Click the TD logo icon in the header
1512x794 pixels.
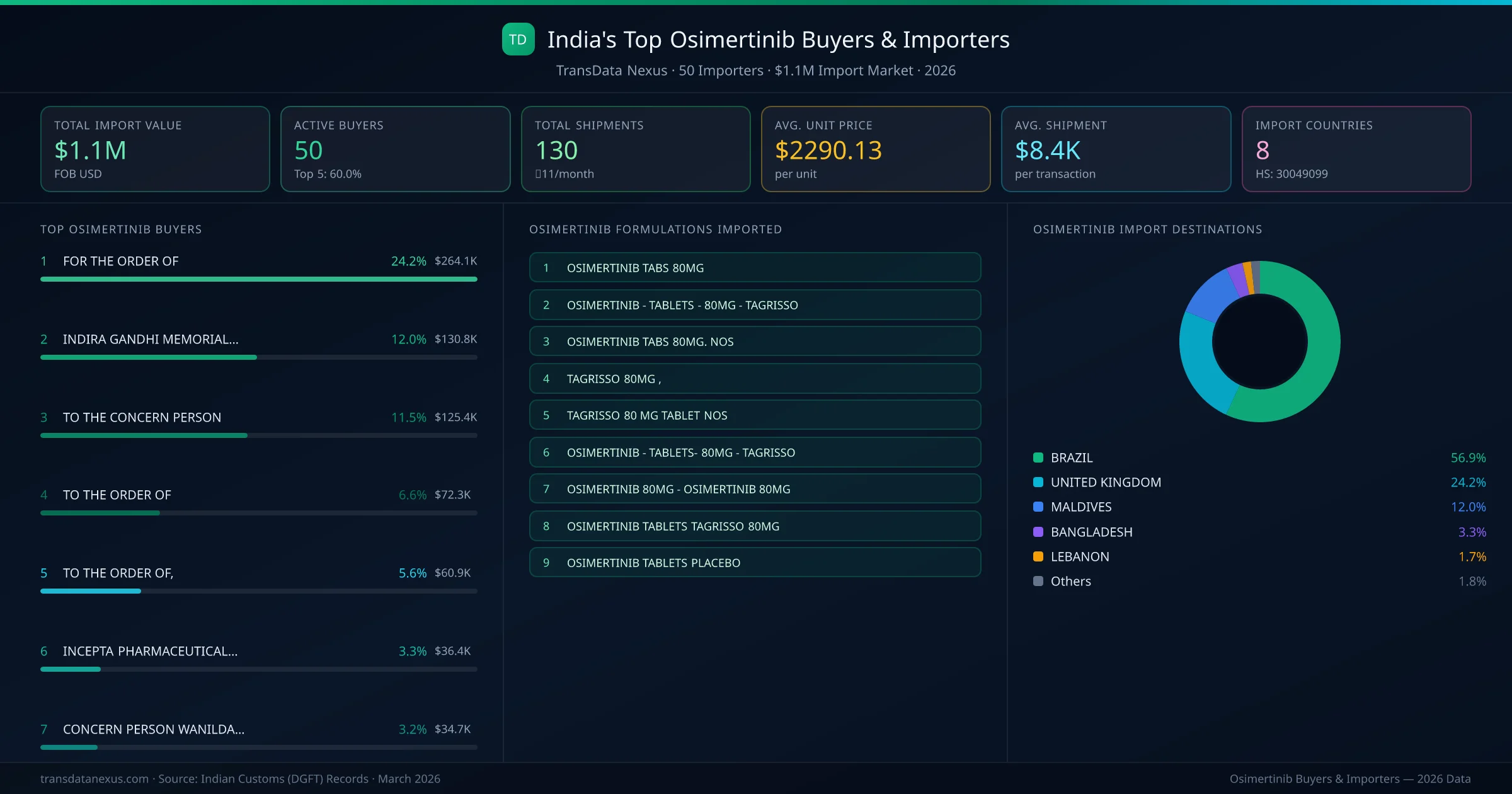(x=518, y=39)
